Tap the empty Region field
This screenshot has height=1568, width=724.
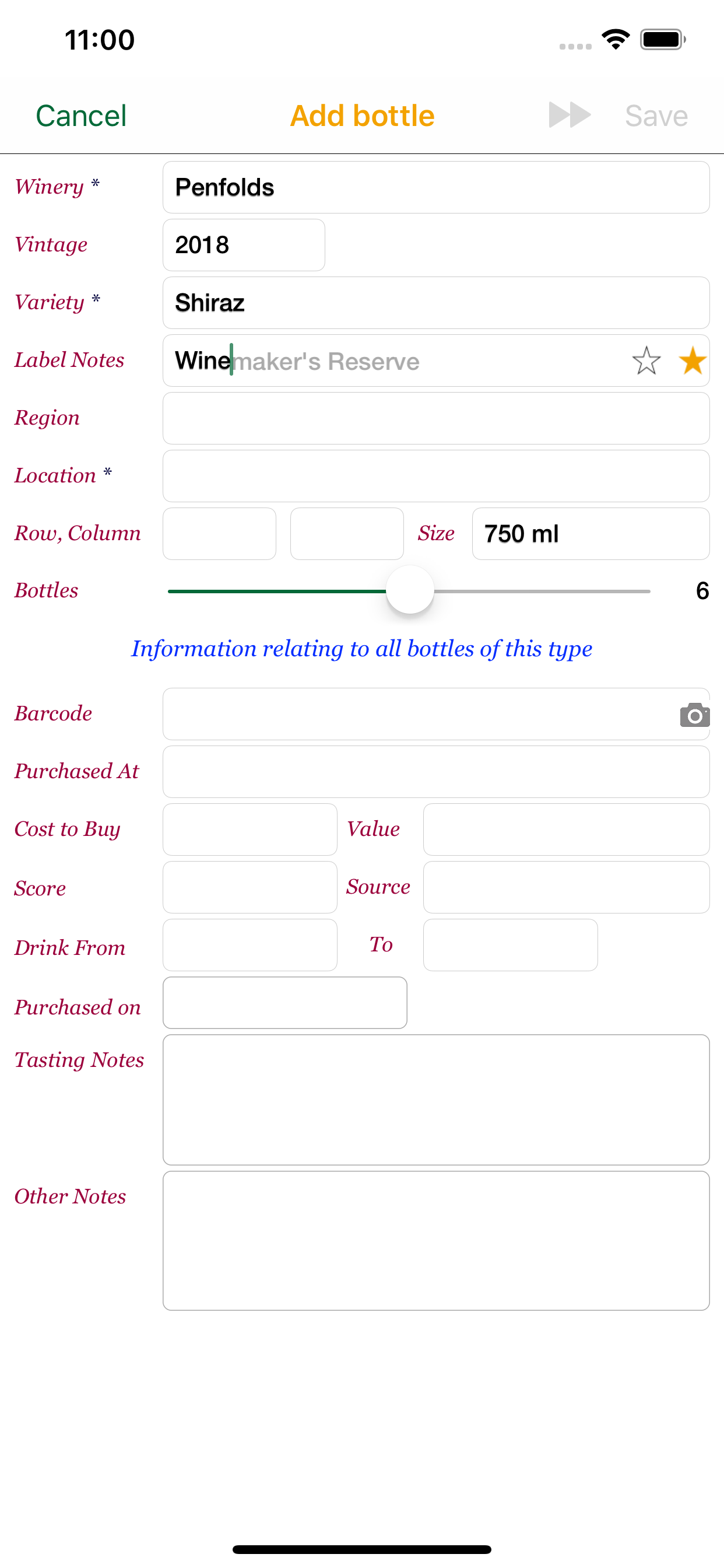pos(435,418)
